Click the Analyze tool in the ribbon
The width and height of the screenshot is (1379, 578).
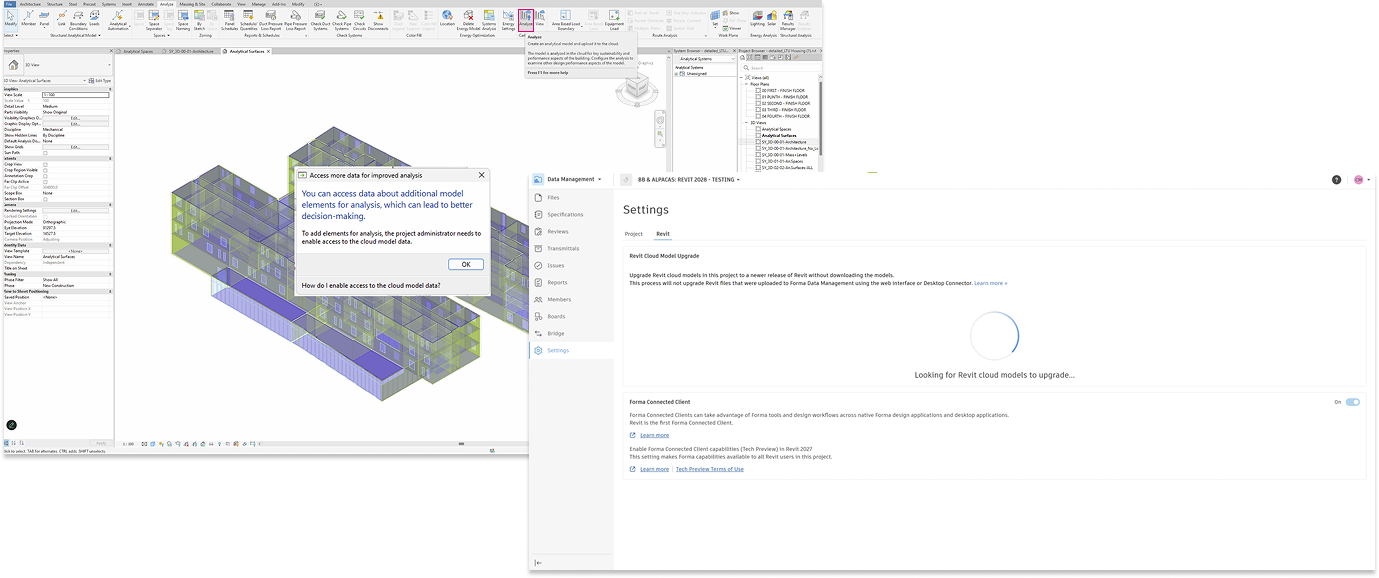coord(526,19)
